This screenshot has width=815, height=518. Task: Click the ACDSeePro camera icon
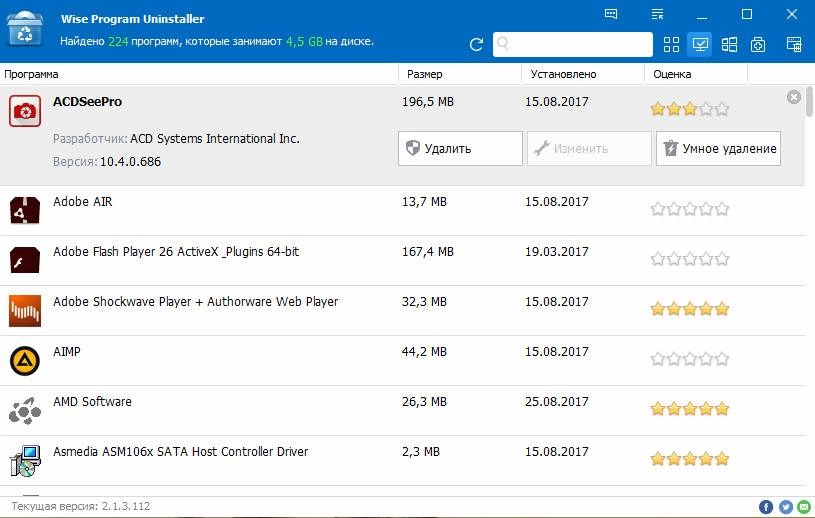(24, 111)
